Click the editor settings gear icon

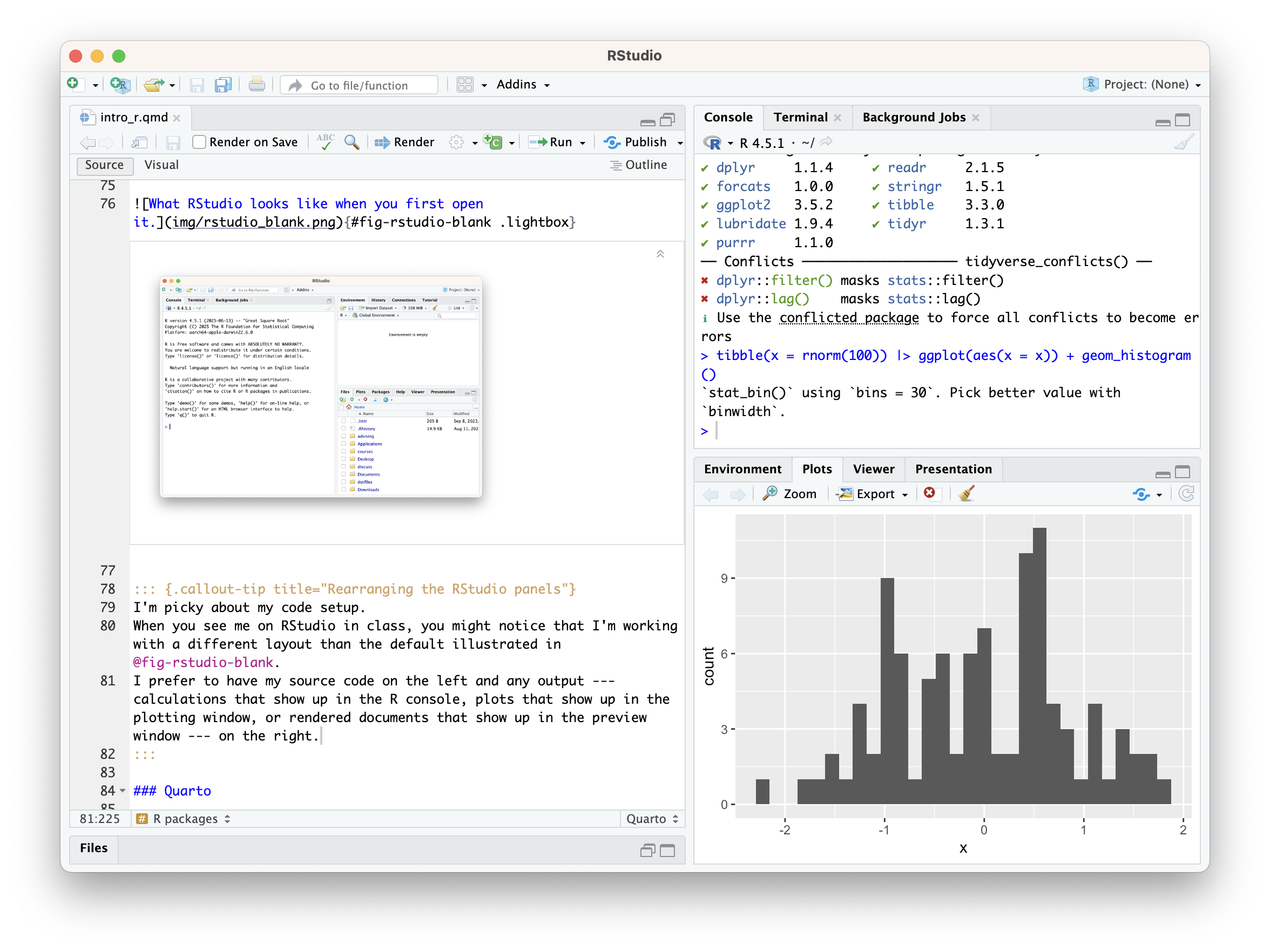[x=456, y=142]
